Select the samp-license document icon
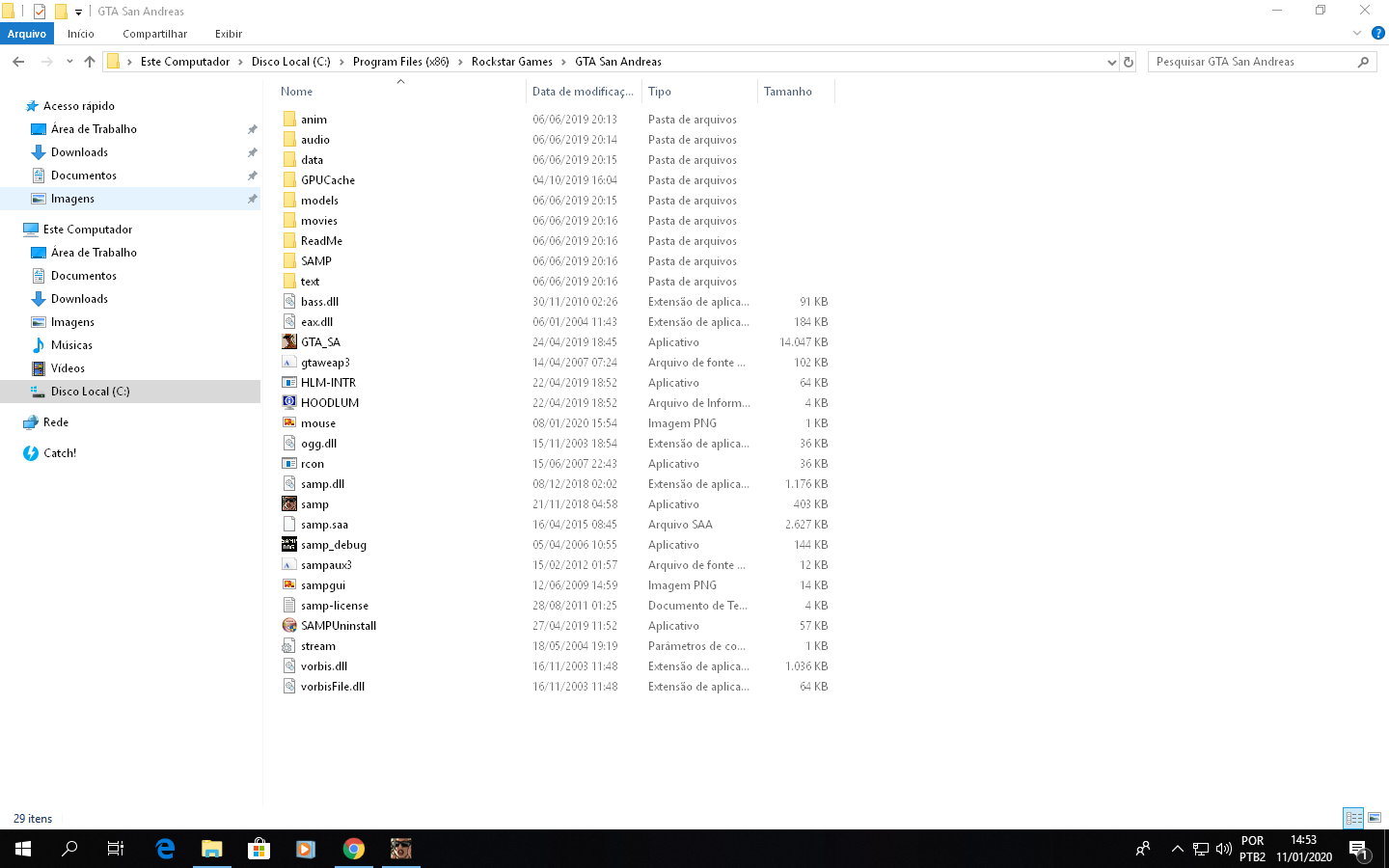Screen dimensions: 1389x868 tap(289, 606)
